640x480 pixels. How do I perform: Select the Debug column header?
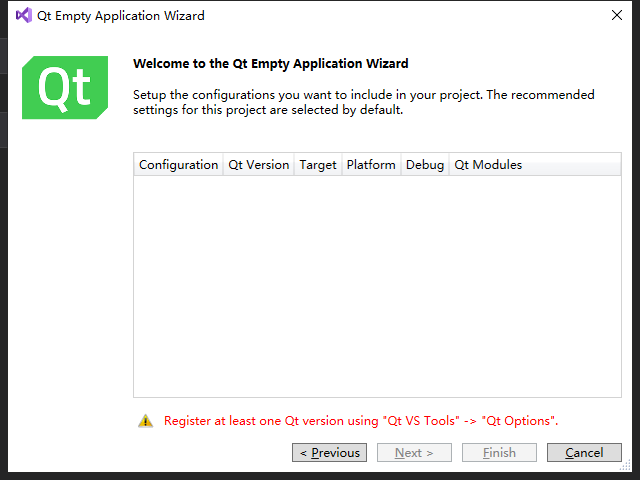click(x=424, y=164)
